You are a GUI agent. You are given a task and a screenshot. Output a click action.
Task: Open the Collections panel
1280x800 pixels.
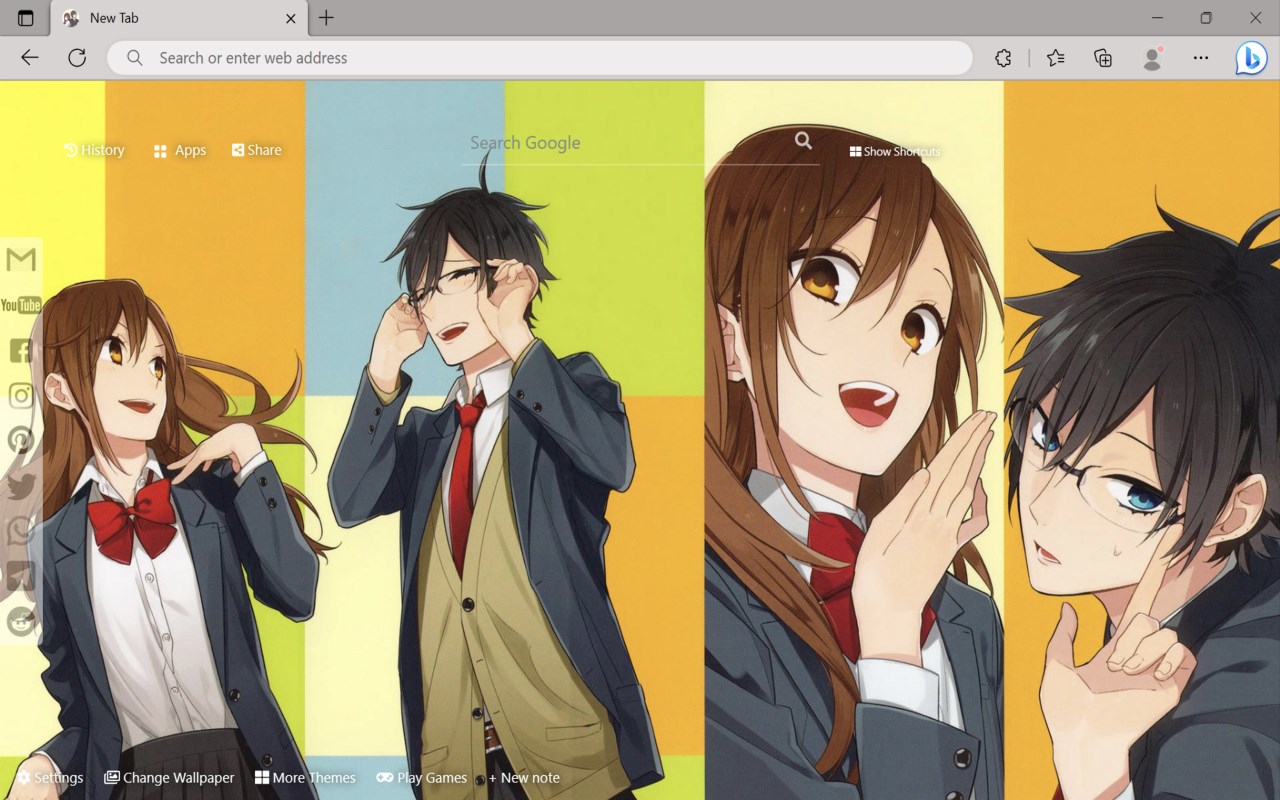[1103, 58]
